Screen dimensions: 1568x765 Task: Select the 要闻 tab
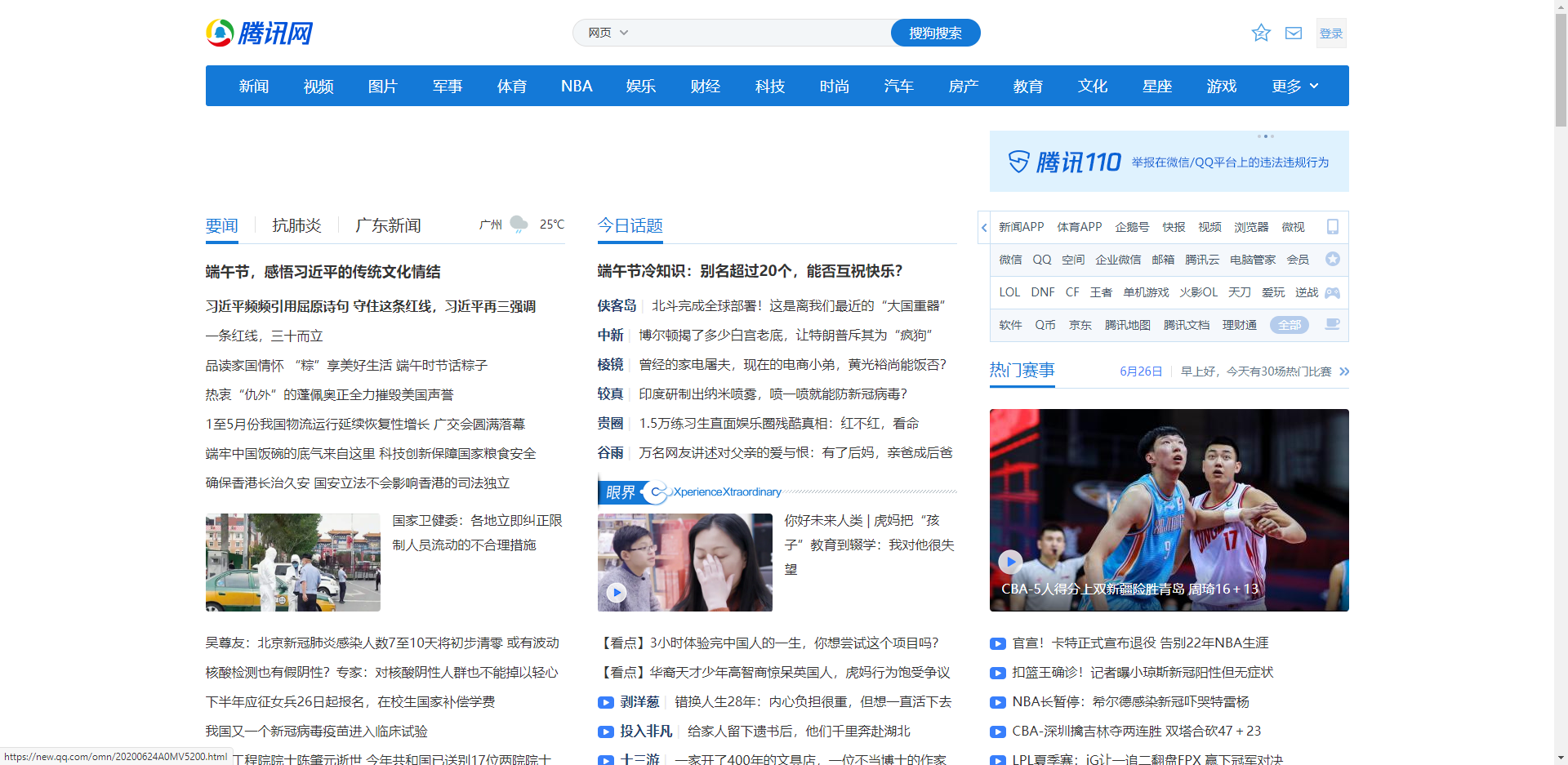tap(222, 225)
